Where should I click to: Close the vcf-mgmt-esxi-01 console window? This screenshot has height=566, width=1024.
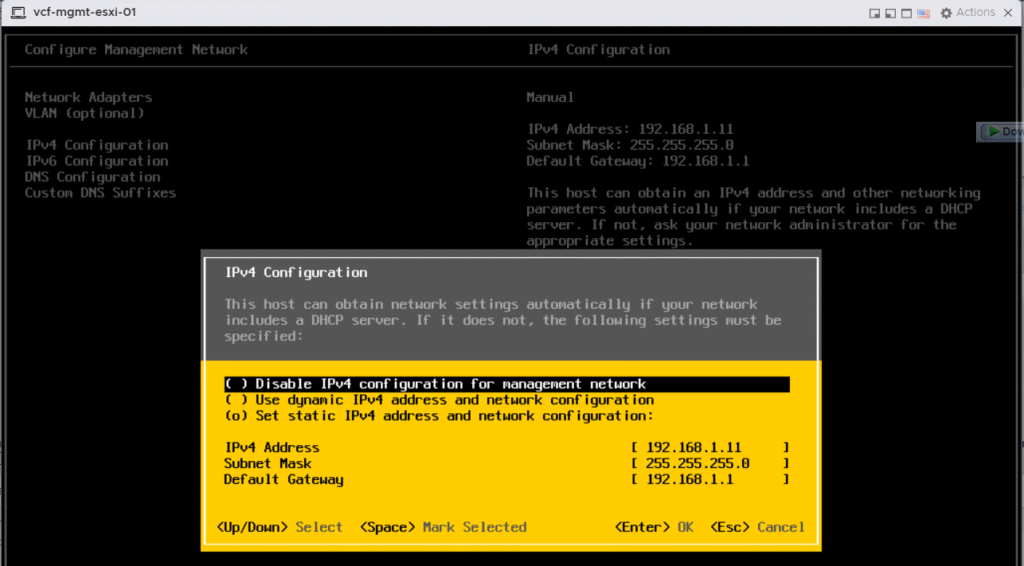(1010, 13)
